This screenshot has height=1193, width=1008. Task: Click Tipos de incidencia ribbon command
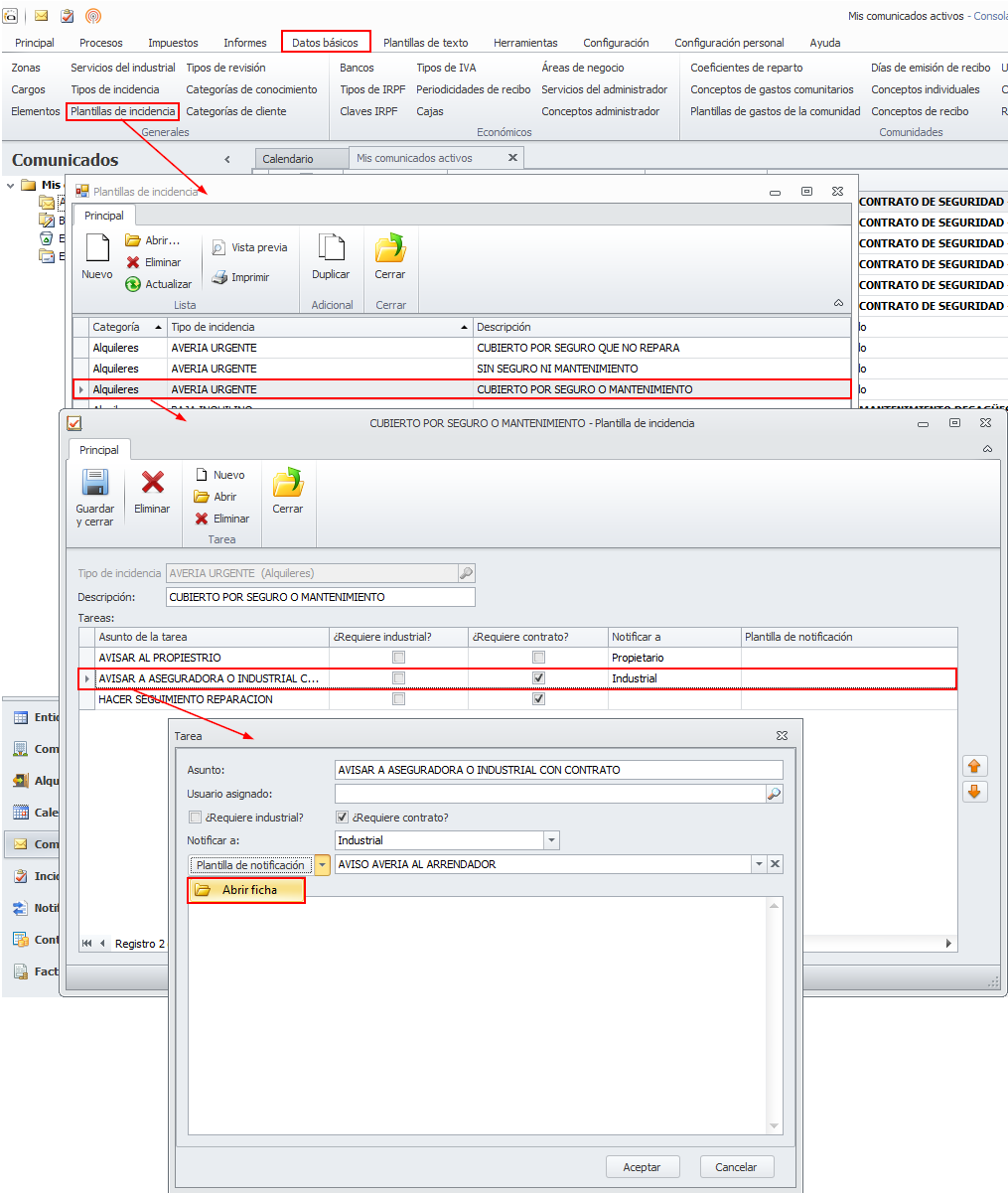coord(115,89)
